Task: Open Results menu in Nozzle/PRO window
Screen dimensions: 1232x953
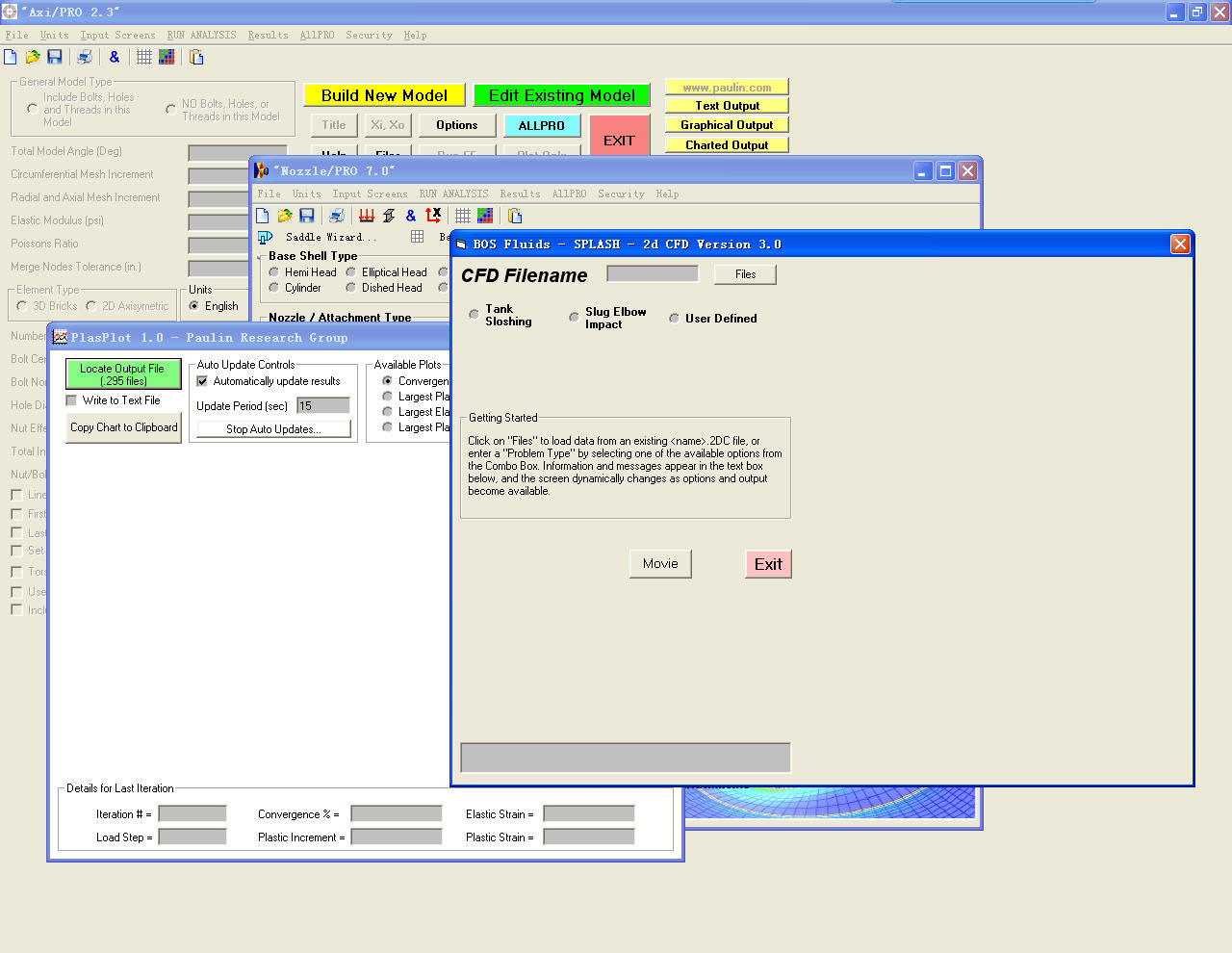Action: (x=520, y=193)
